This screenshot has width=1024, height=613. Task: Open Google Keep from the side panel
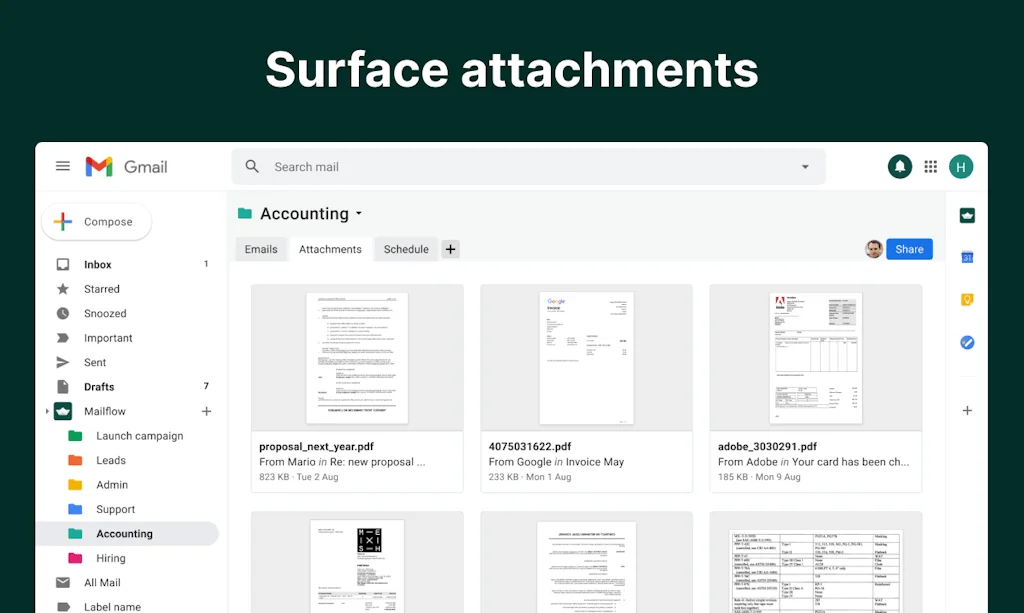tap(966, 299)
